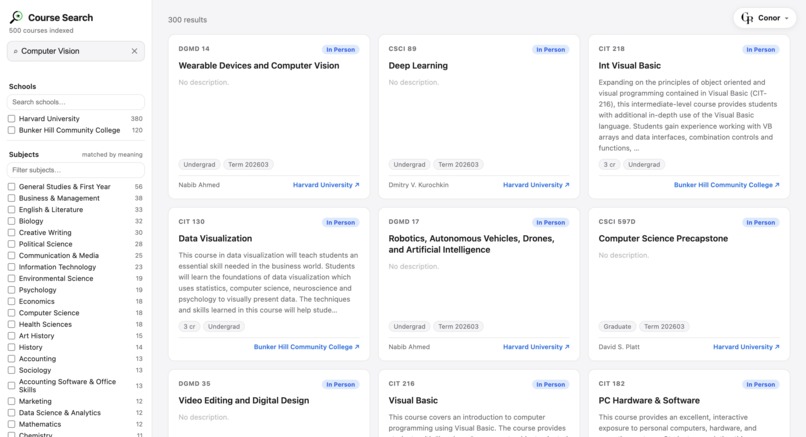
Task: Check the History subject checkbox
Action: click(11, 347)
